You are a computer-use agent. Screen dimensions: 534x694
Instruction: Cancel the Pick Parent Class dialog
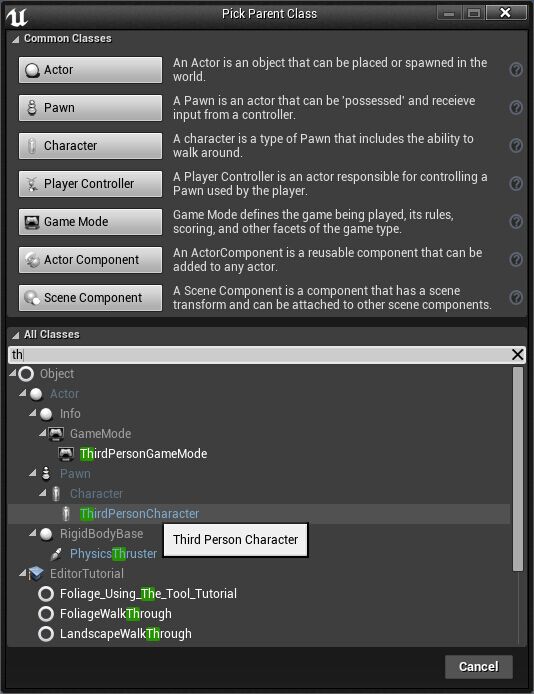[x=479, y=667]
